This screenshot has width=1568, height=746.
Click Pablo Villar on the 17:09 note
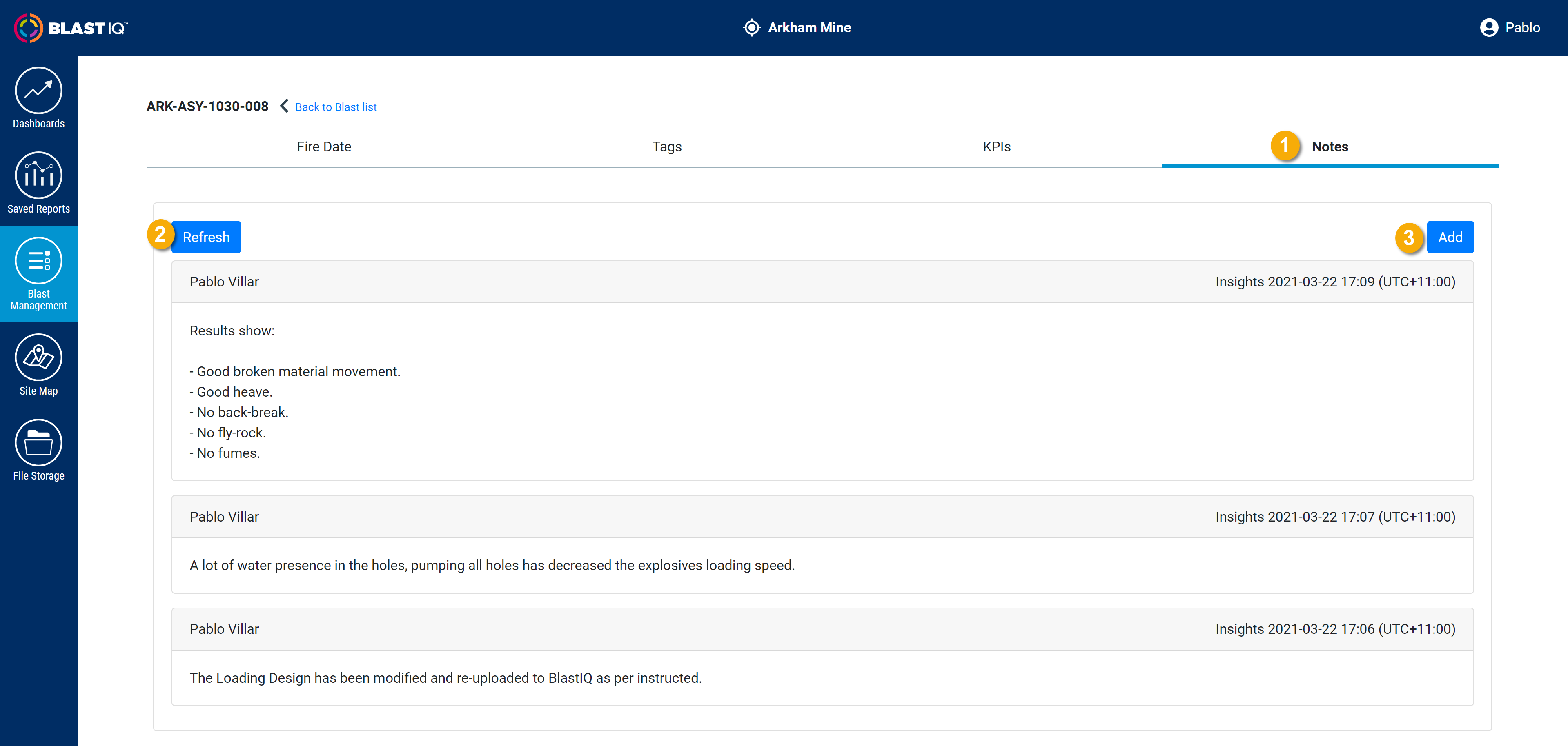pyautogui.click(x=224, y=282)
